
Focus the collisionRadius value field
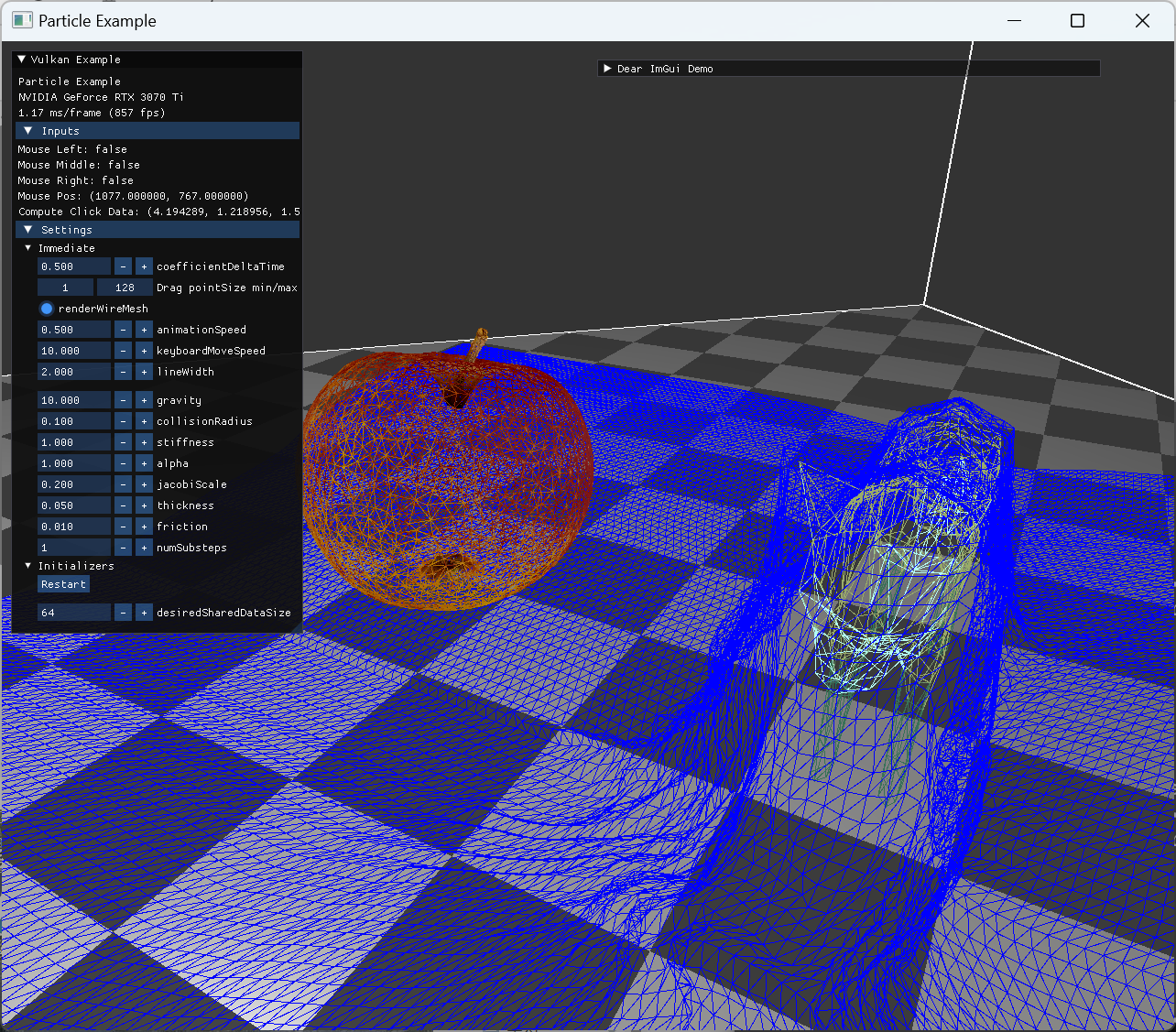(74, 421)
